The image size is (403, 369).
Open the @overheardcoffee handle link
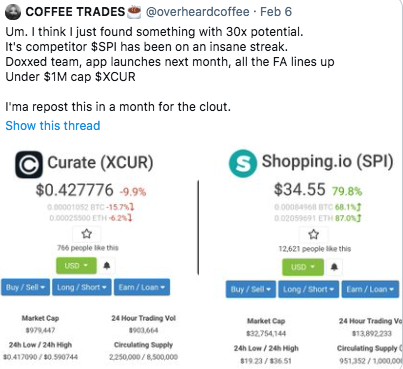click(x=198, y=12)
